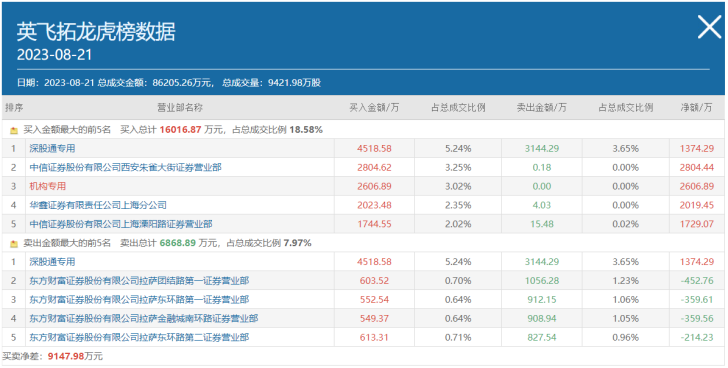728x368 pixels.
Task: Open 东方财富证券拉萨东环路第二证券营业部 link
Action: click(x=139, y=337)
